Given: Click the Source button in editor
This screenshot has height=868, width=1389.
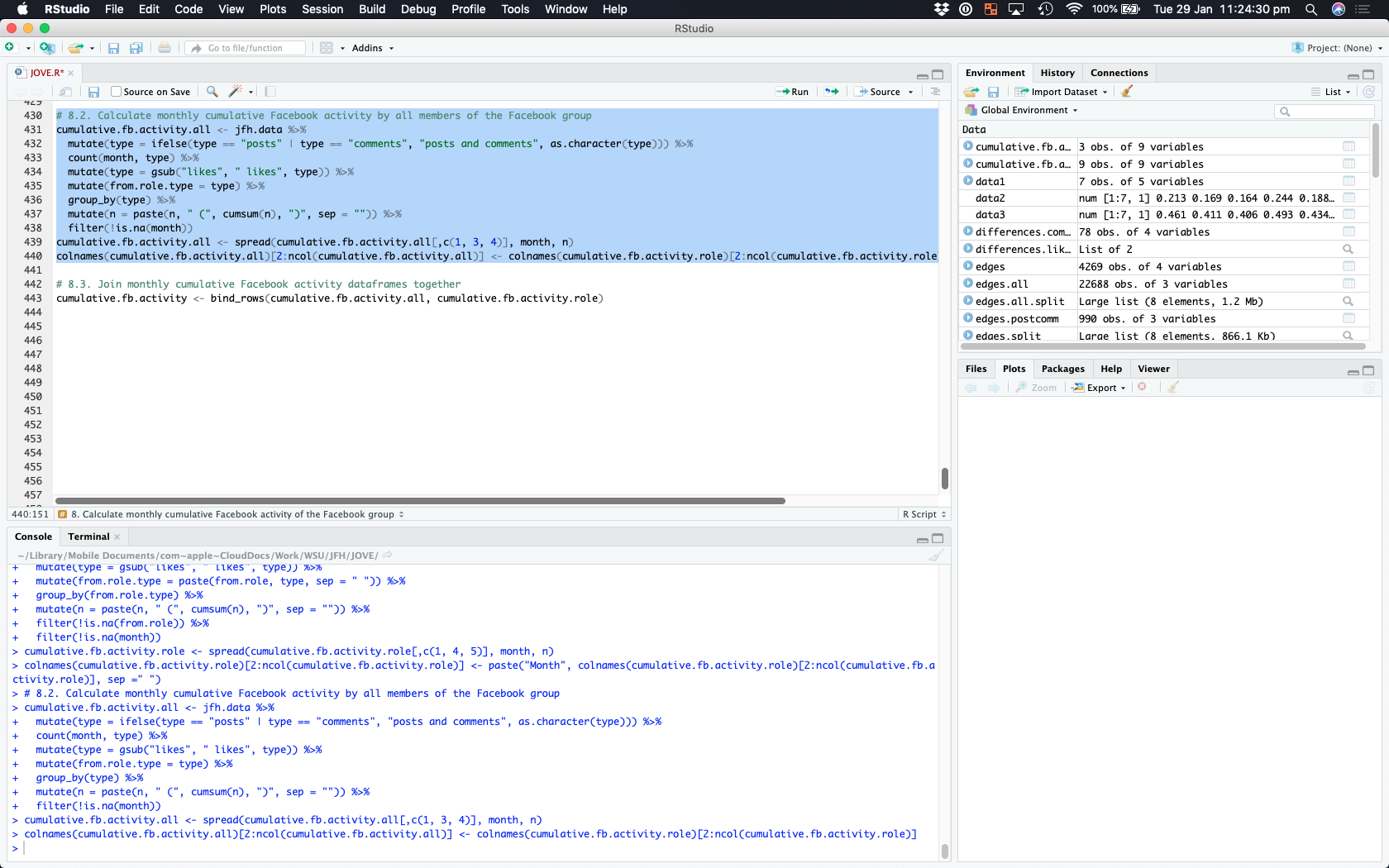Looking at the screenshot, I should pyautogui.click(x=884, y=92).
